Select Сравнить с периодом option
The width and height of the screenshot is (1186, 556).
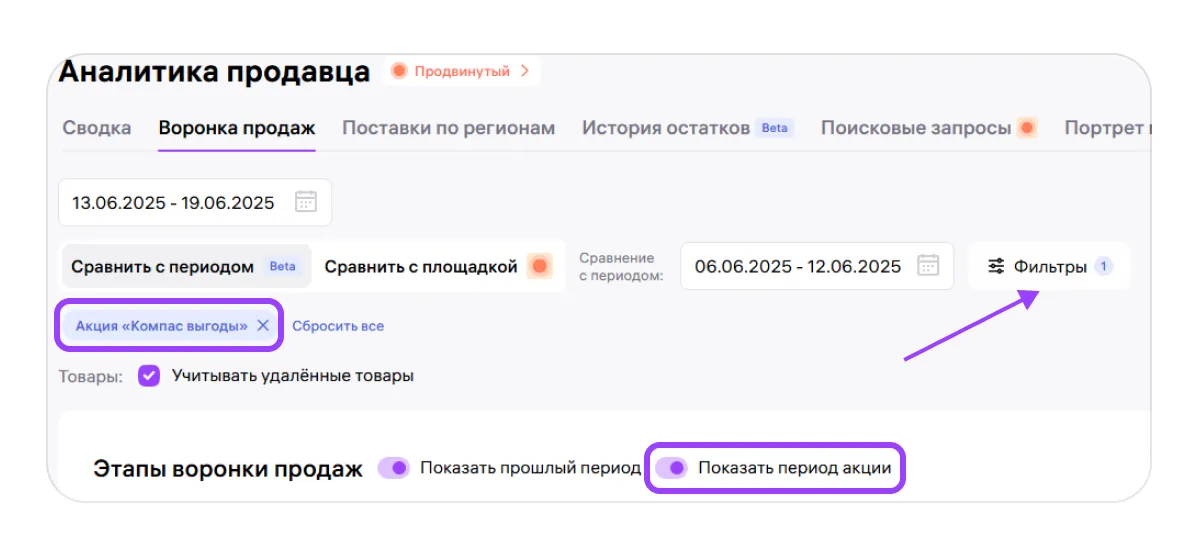click(x=162, y=267)
